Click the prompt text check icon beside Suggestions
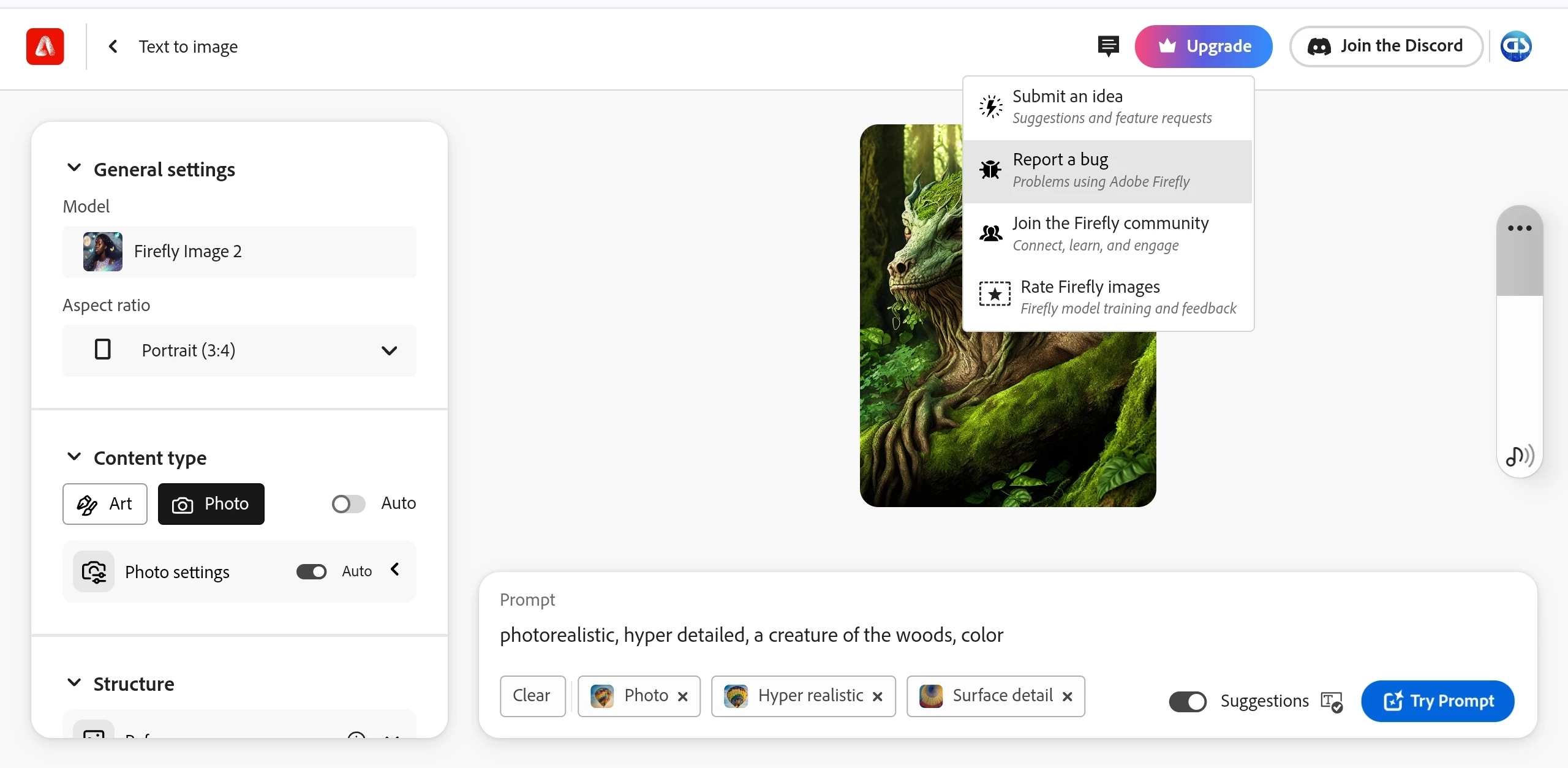This screenshot has width=1568, height=768. click(1332, 701)
